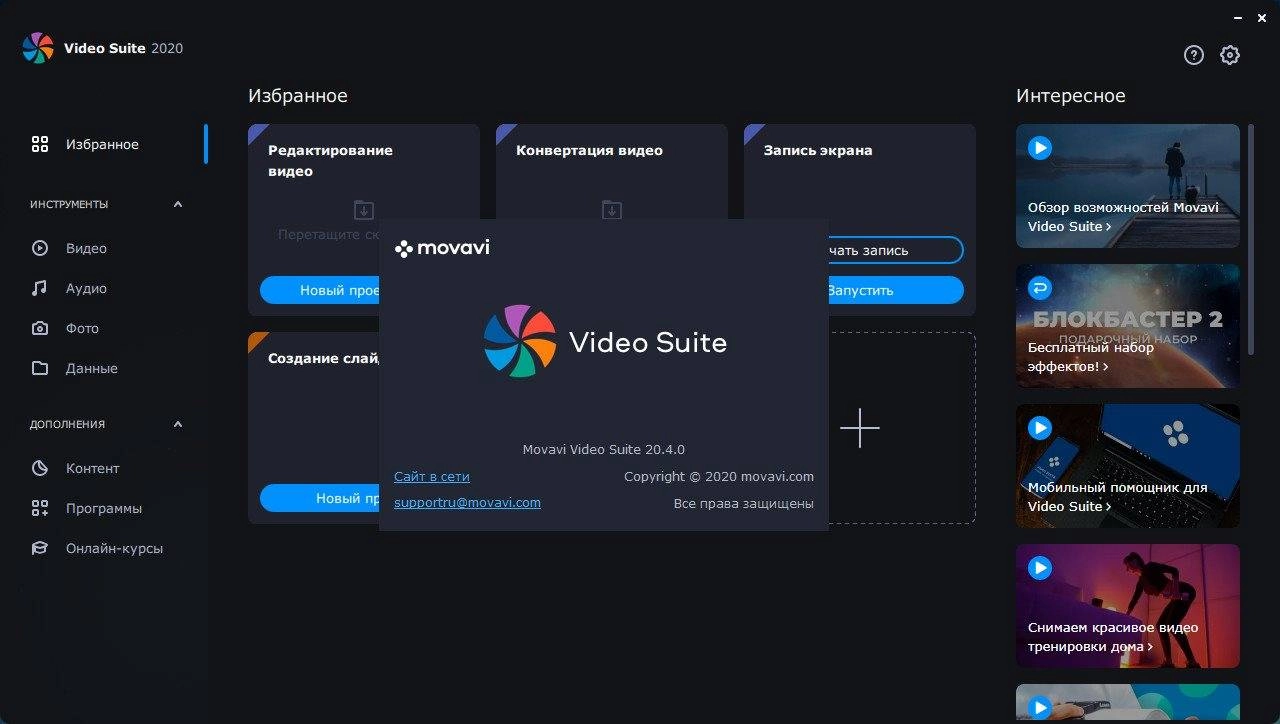Open the Сайт в сети link
This screenshot has width=1280, height=724.
(432, 477)
